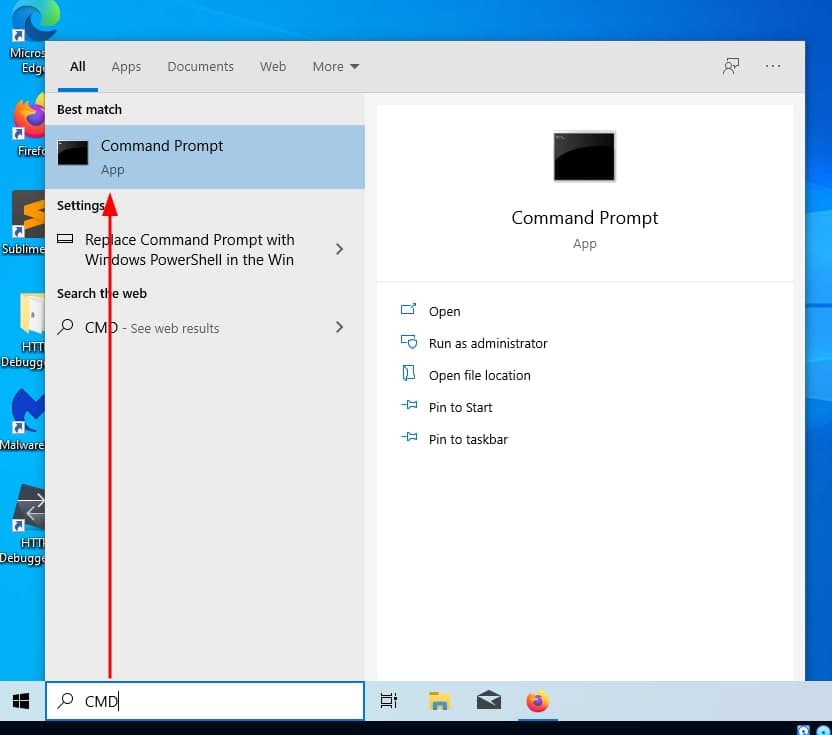Open Task View from the taskbar
The image size is (832, 735).
[389, 701]
